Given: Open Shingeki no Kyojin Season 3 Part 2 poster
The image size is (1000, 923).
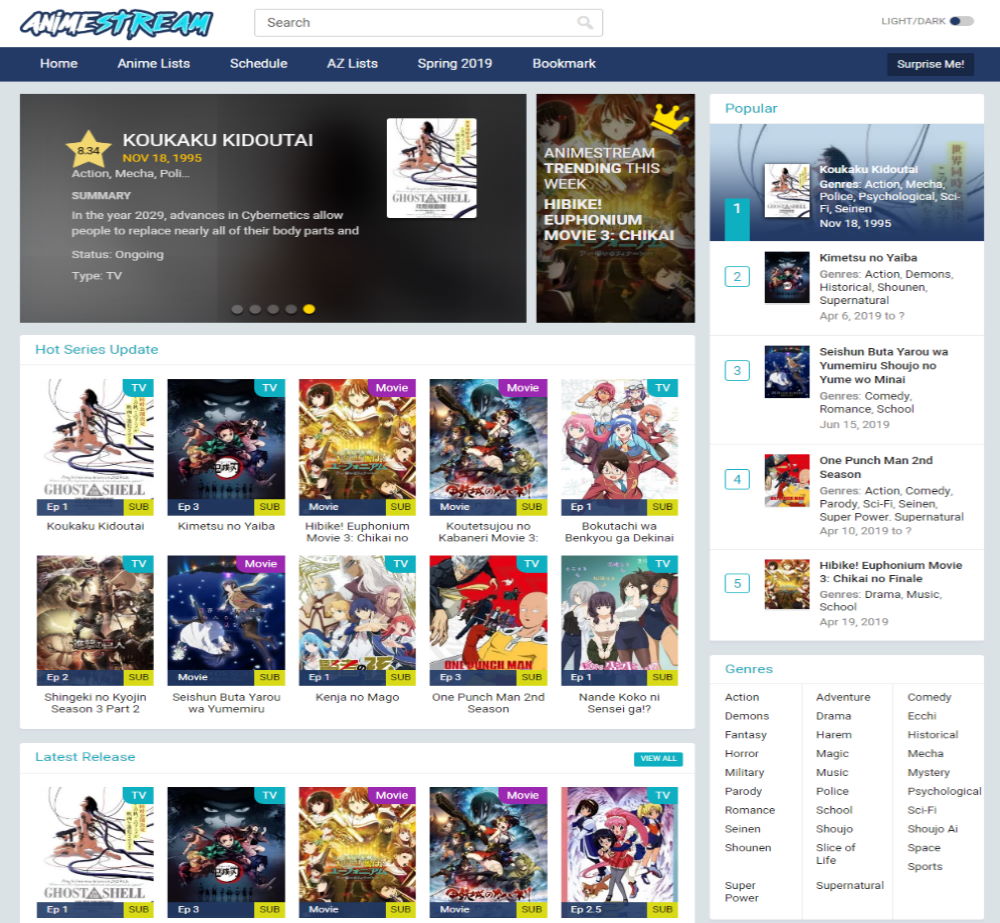Looking at the screenshot, I should click(95, 621).
